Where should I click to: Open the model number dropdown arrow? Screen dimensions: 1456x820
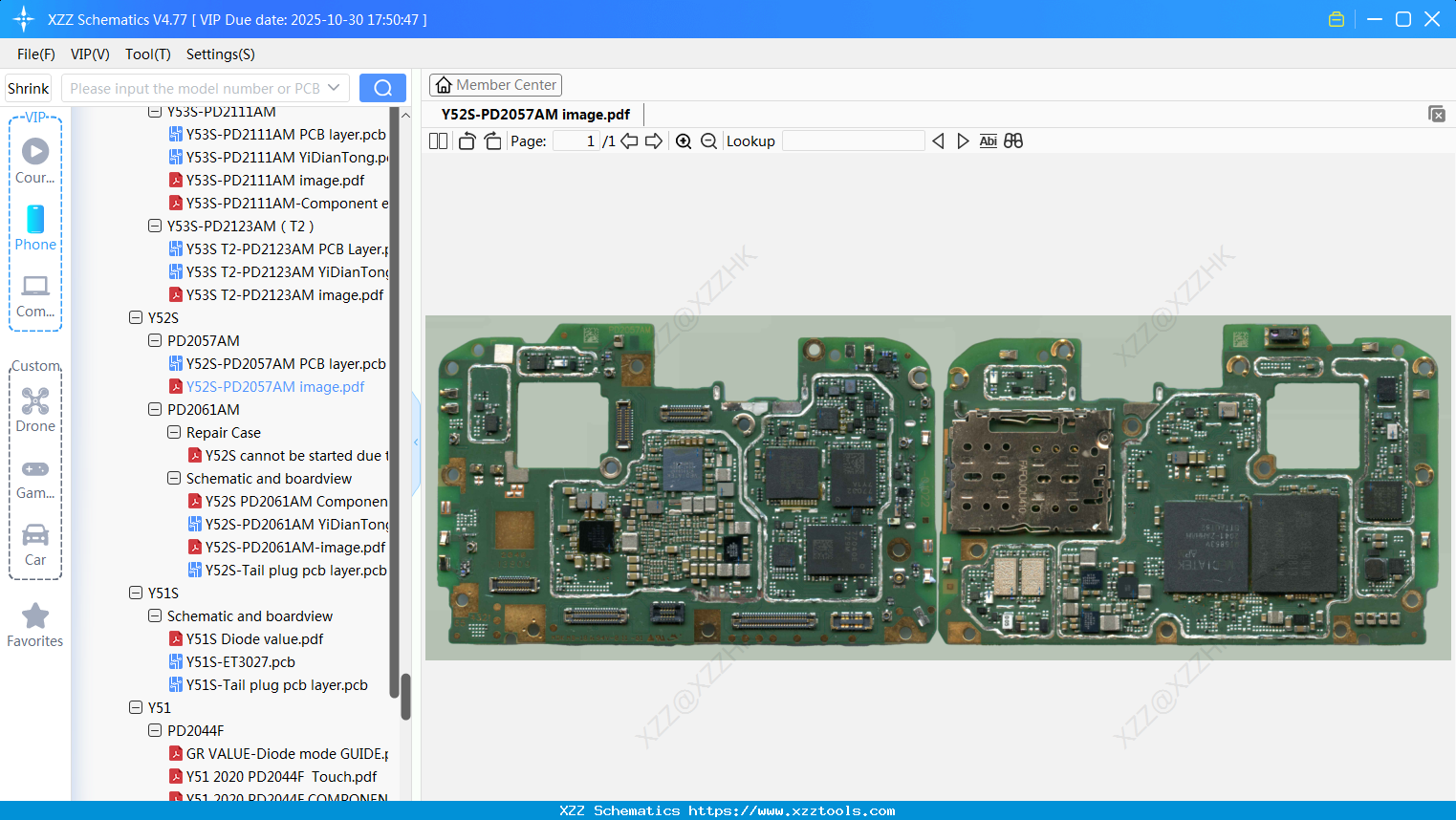[x=334, y=88]
